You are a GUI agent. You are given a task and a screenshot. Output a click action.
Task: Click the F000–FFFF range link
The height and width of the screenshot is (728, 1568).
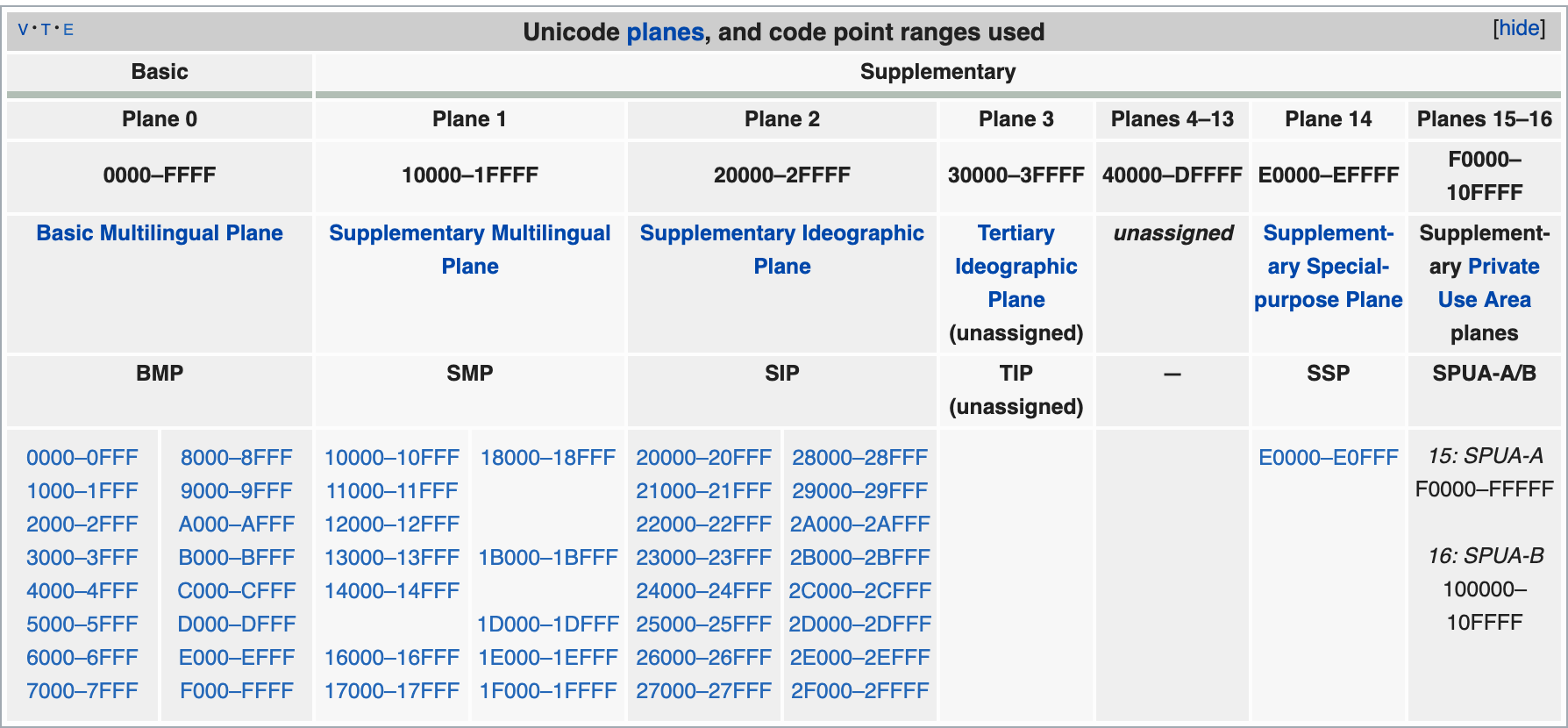click(237, 691)
